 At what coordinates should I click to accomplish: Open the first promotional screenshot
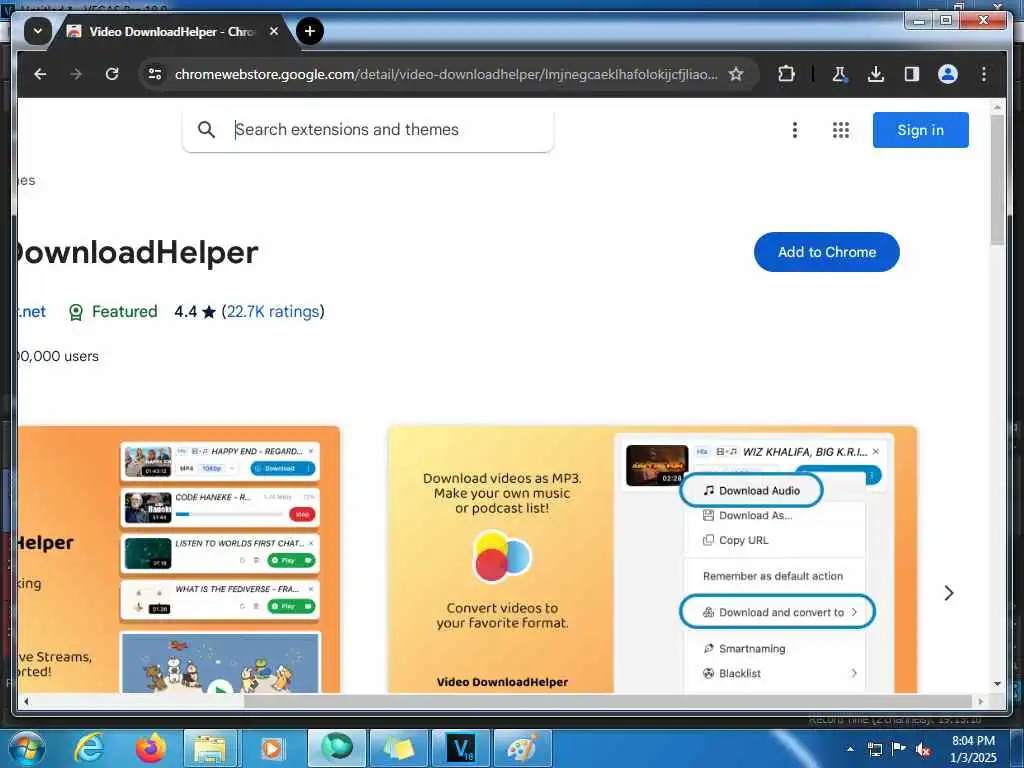click(178, 559)
